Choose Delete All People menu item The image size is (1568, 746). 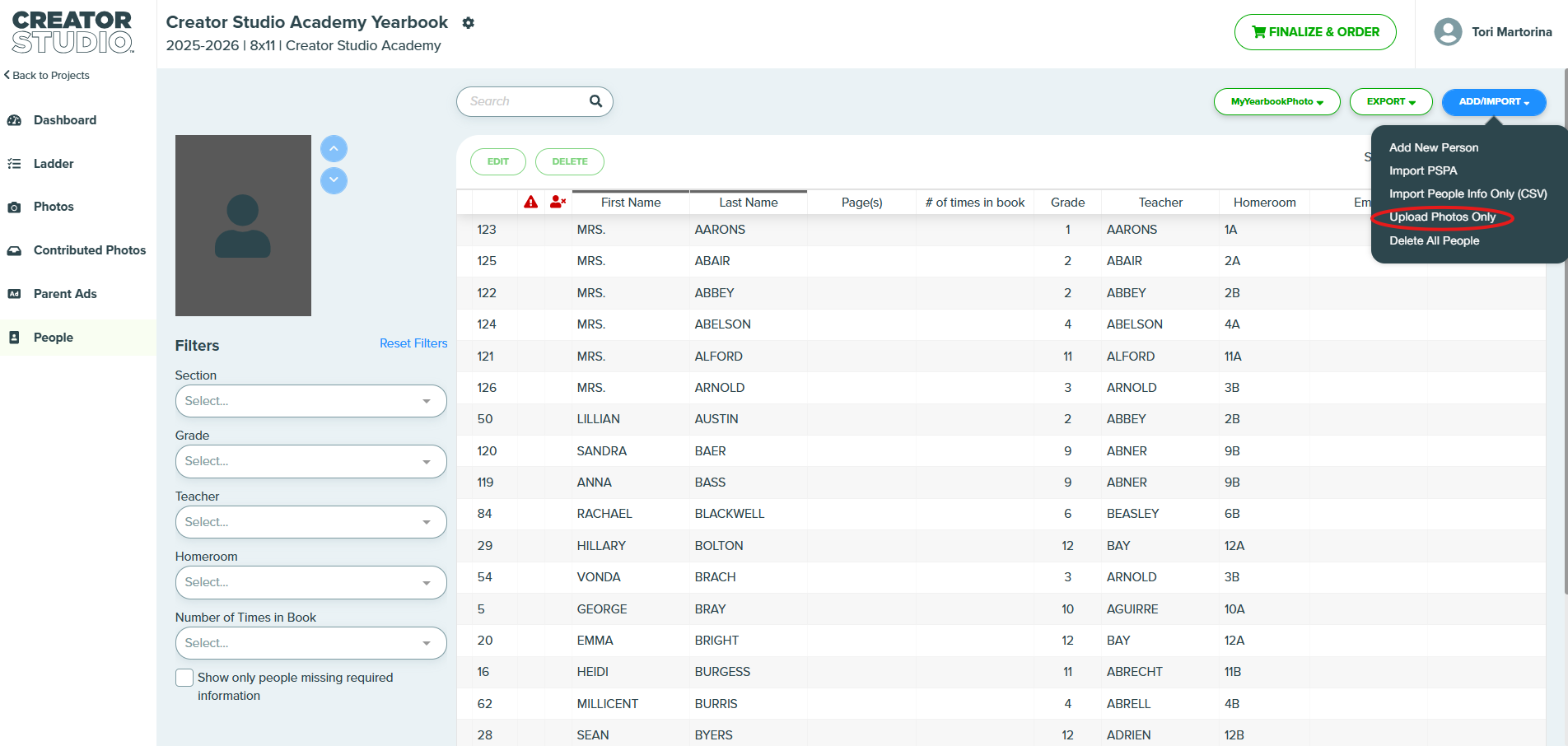1434,240
